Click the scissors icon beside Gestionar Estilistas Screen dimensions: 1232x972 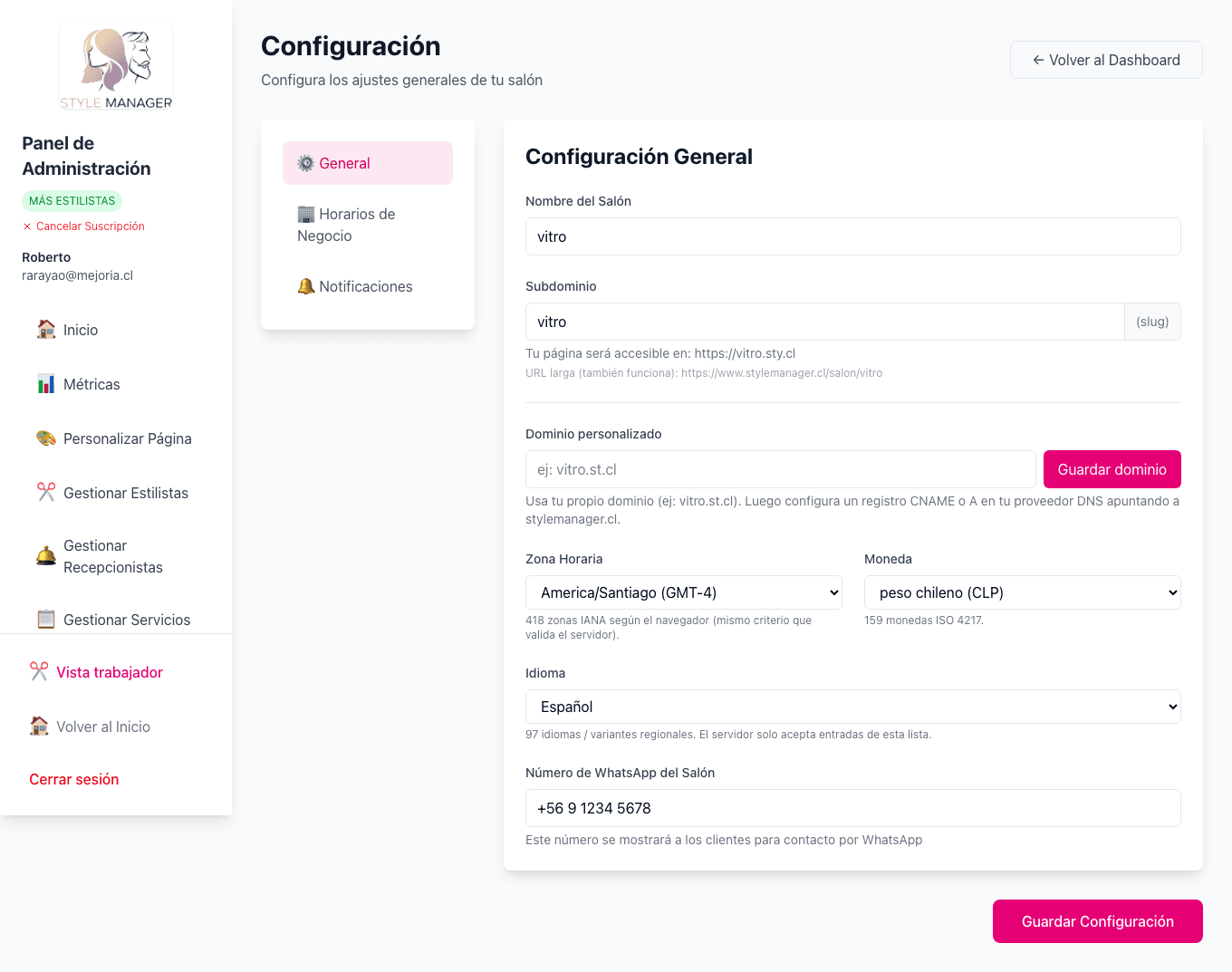[x=45, y=492]
